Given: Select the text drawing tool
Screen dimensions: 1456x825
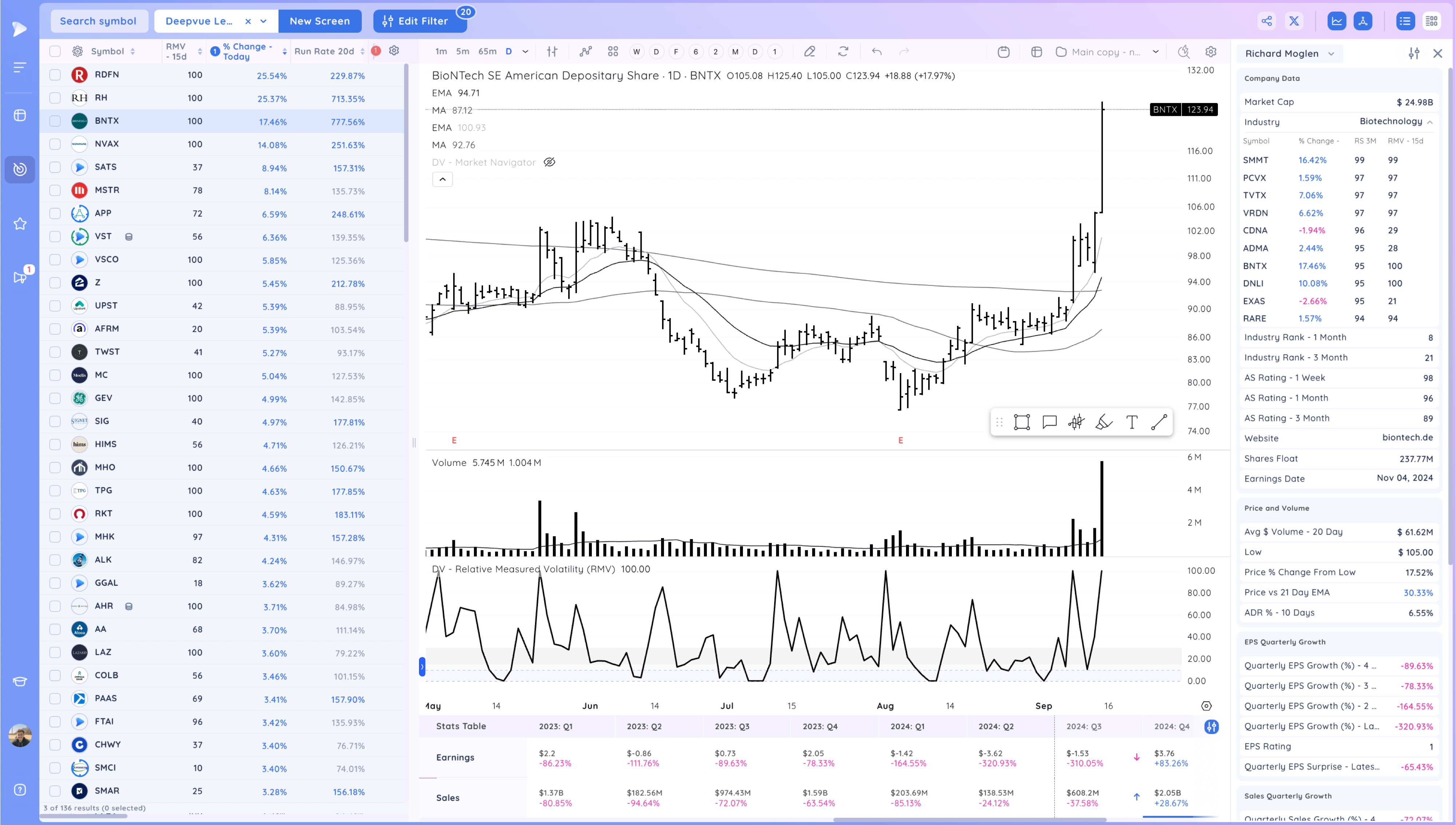Looking at the screenshot, I should [x=1132, y=422].
